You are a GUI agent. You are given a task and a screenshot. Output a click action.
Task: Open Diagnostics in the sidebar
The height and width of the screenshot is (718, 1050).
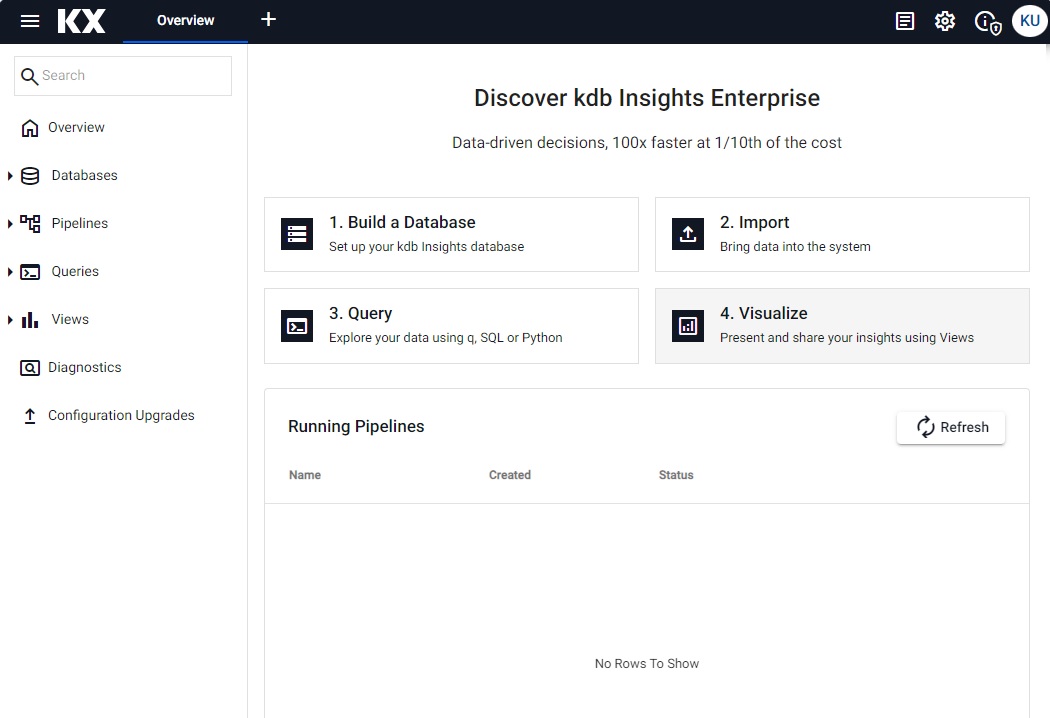coord(84,368)
